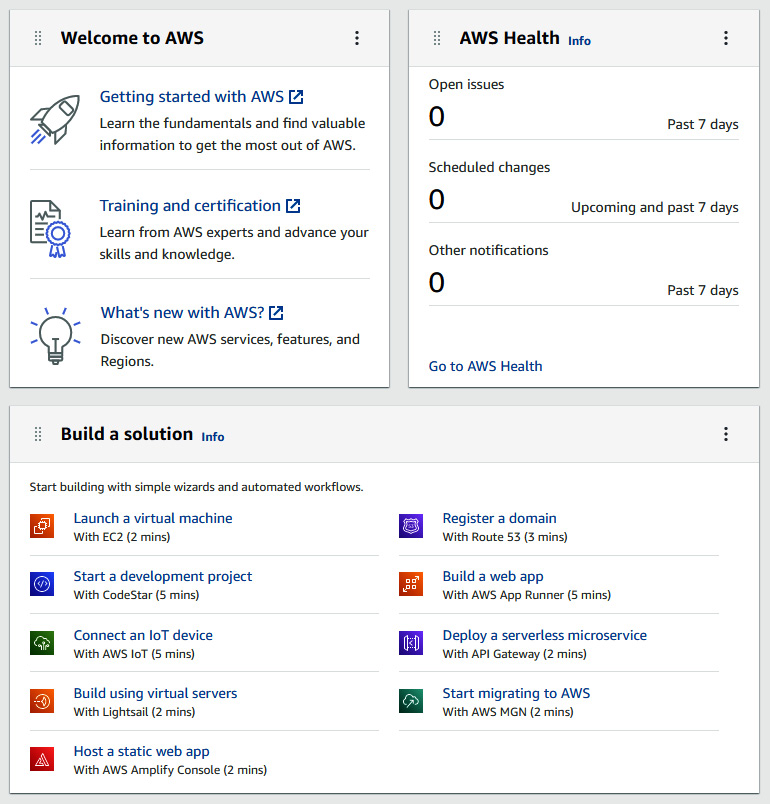Open Start migrating to AWS link
770x804 pixels.
click(516, 693)
